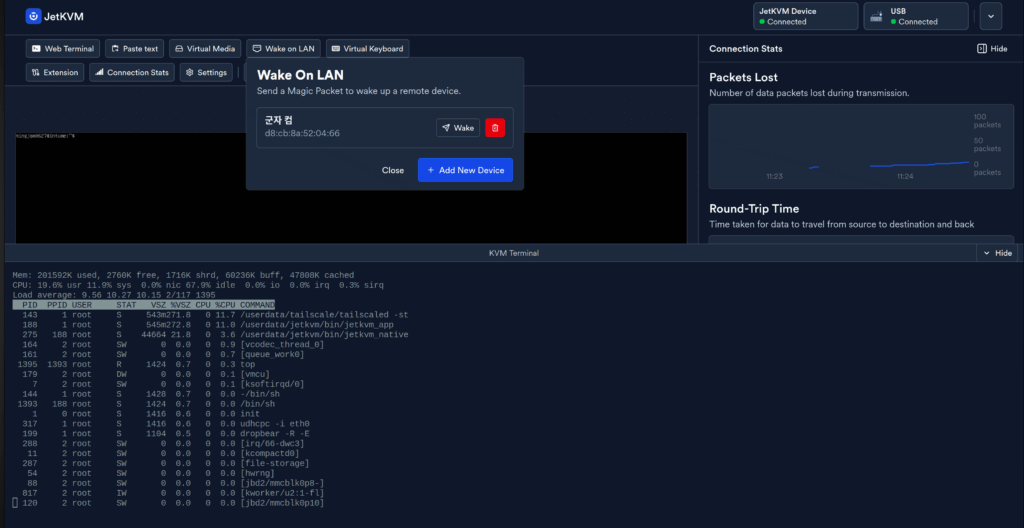This screenshot has width=1024, height=528.
Task: Click the [vcodec_thread_0] process row
Action: tap(168, 344)
